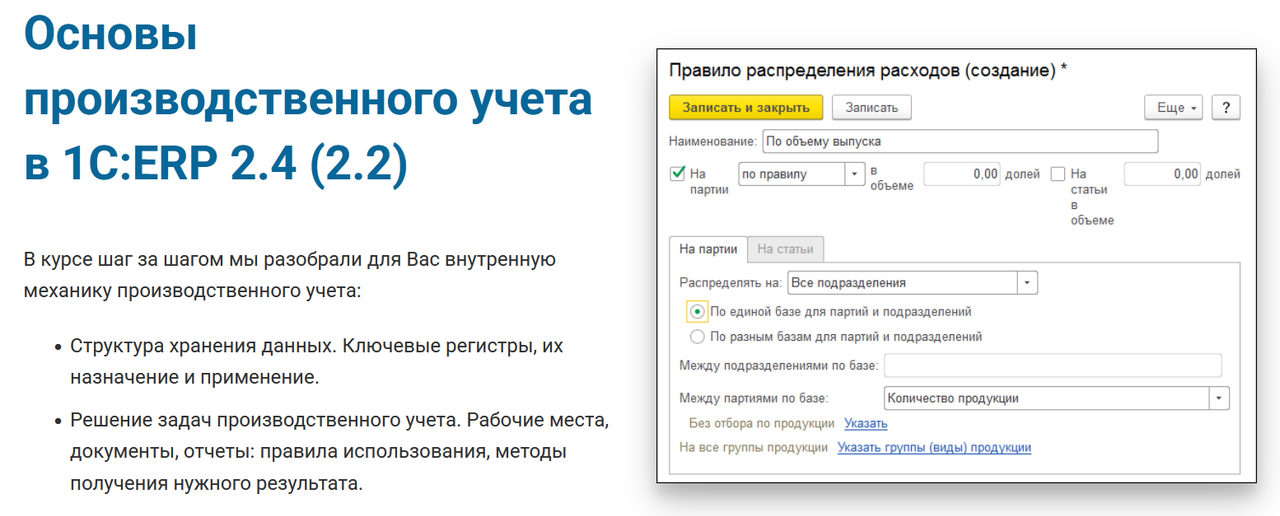Image resolution: width=1280 pixels, height=516 pixels.
Task: Open Указать группы (виды) продукции link
Action: 934,447
